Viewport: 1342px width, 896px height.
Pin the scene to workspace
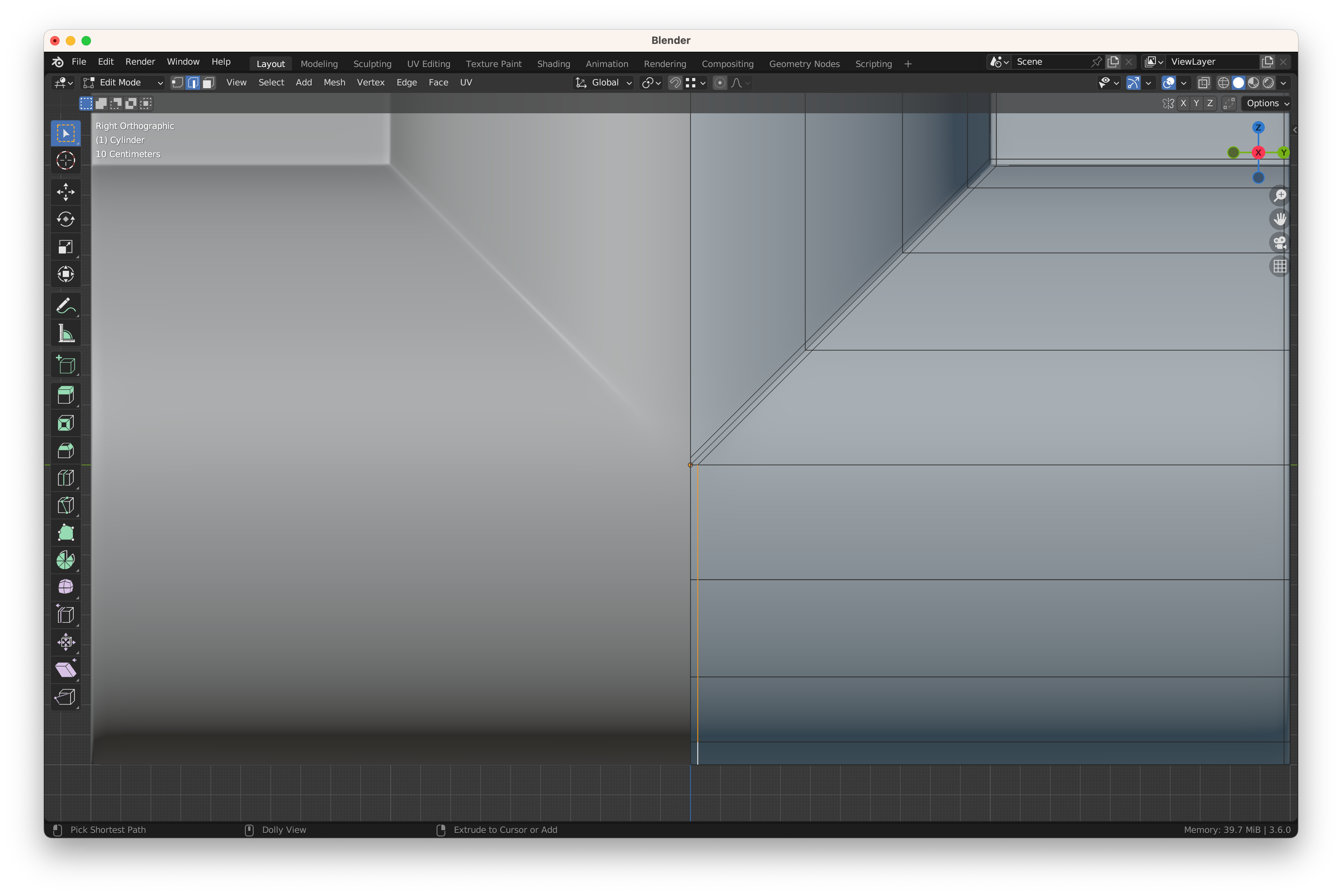[1096, 62]
